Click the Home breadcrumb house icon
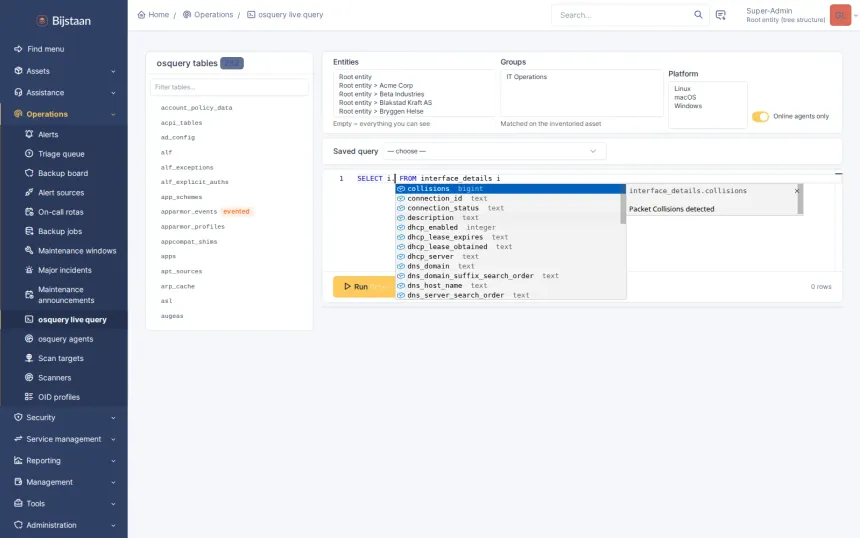 [x=142, y=15]
